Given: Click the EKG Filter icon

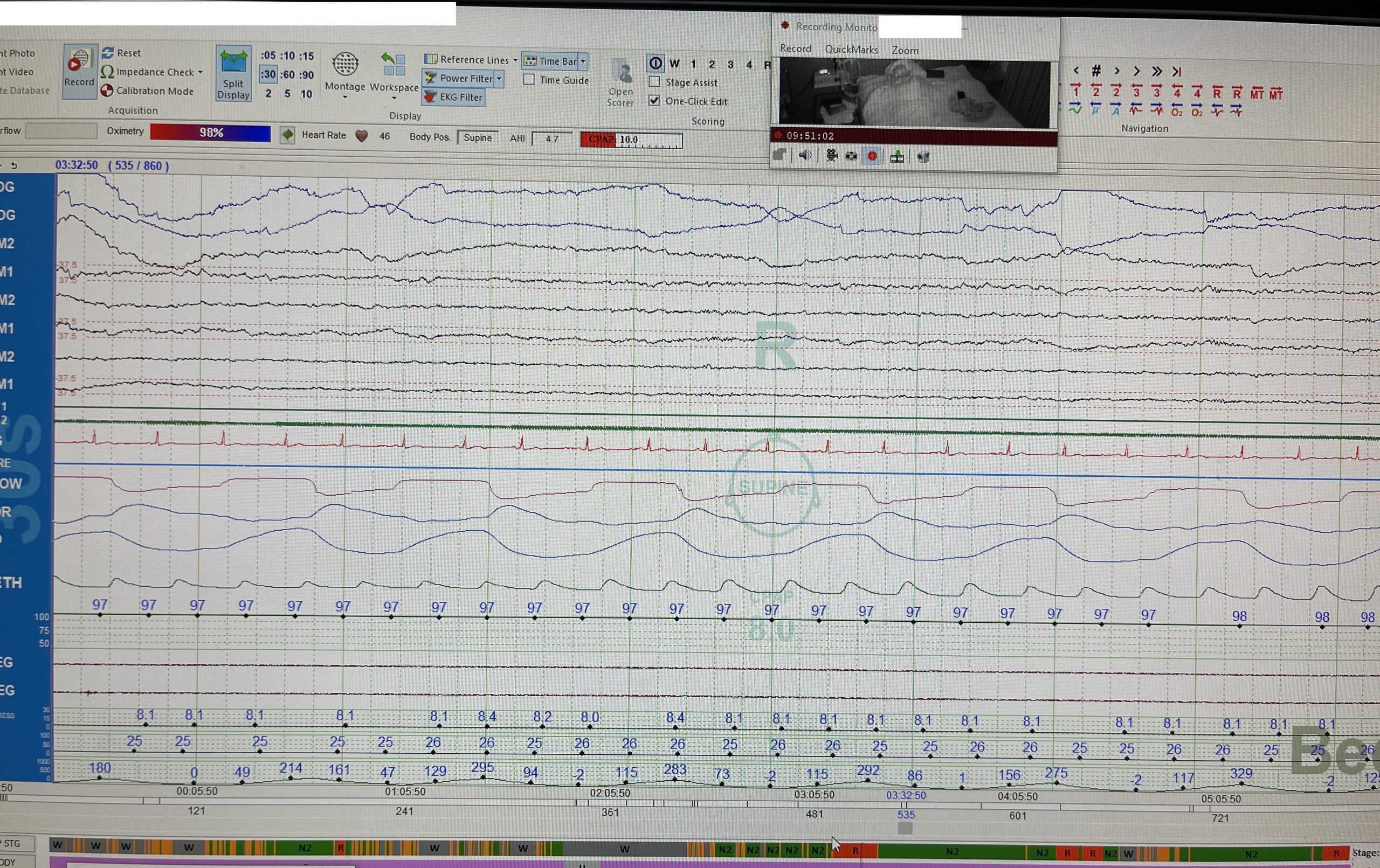Looking at the screenshot, I should (430, 98).
